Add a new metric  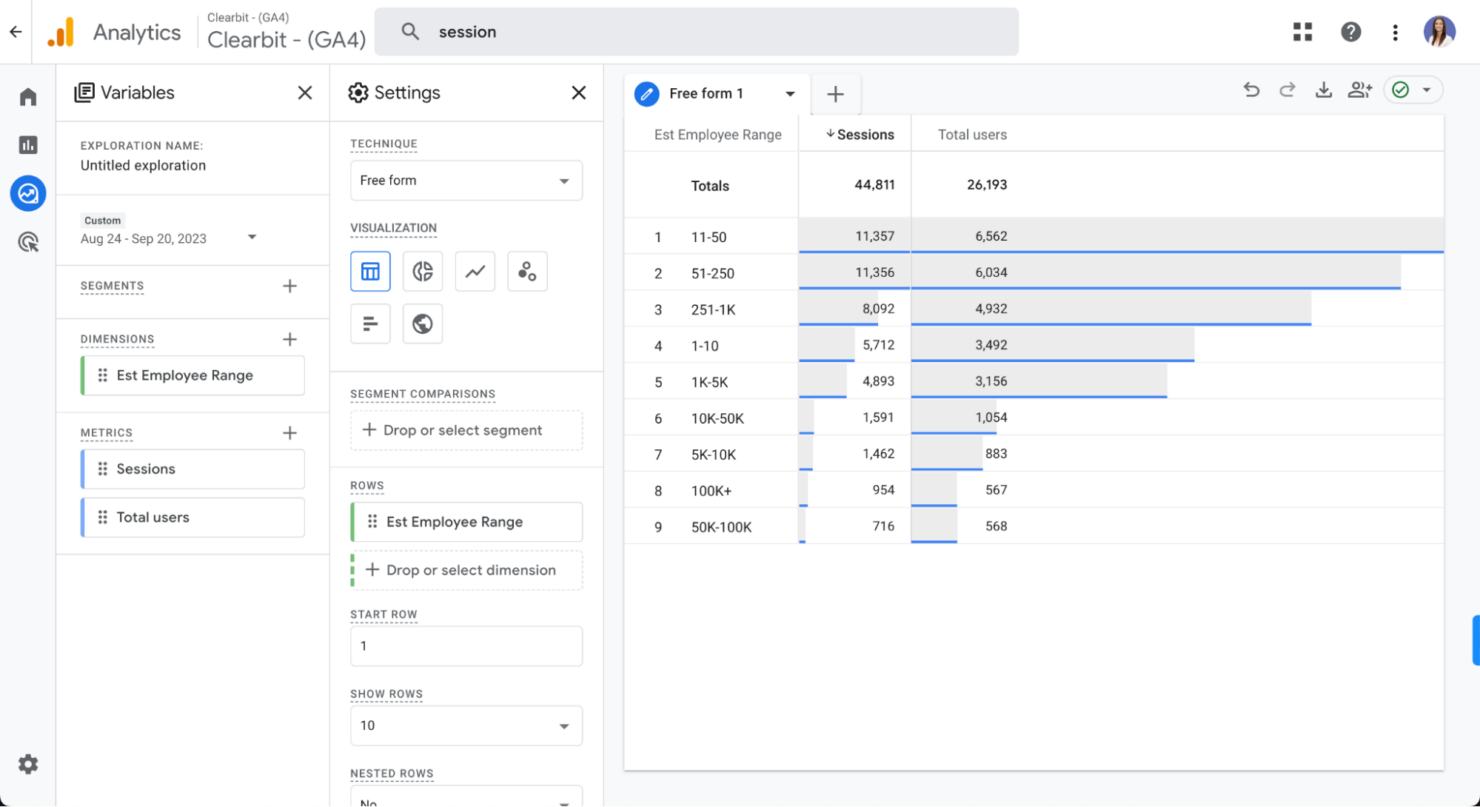coord(290,433)
